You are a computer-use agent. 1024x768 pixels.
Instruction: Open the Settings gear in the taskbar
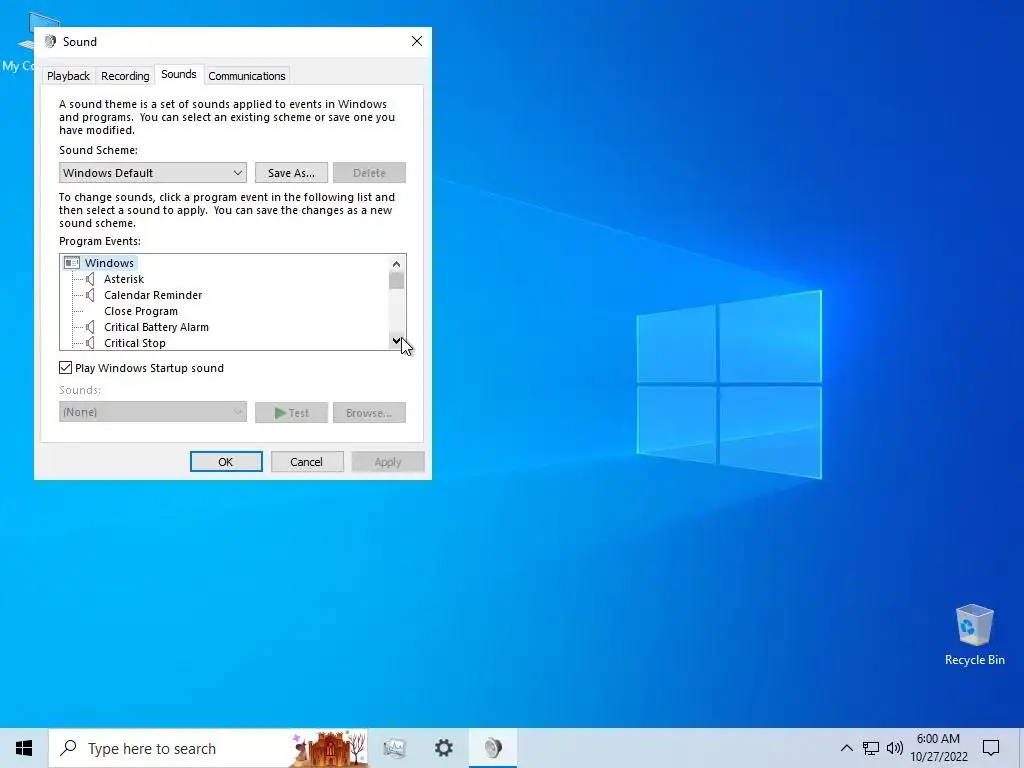pos(444,748)
